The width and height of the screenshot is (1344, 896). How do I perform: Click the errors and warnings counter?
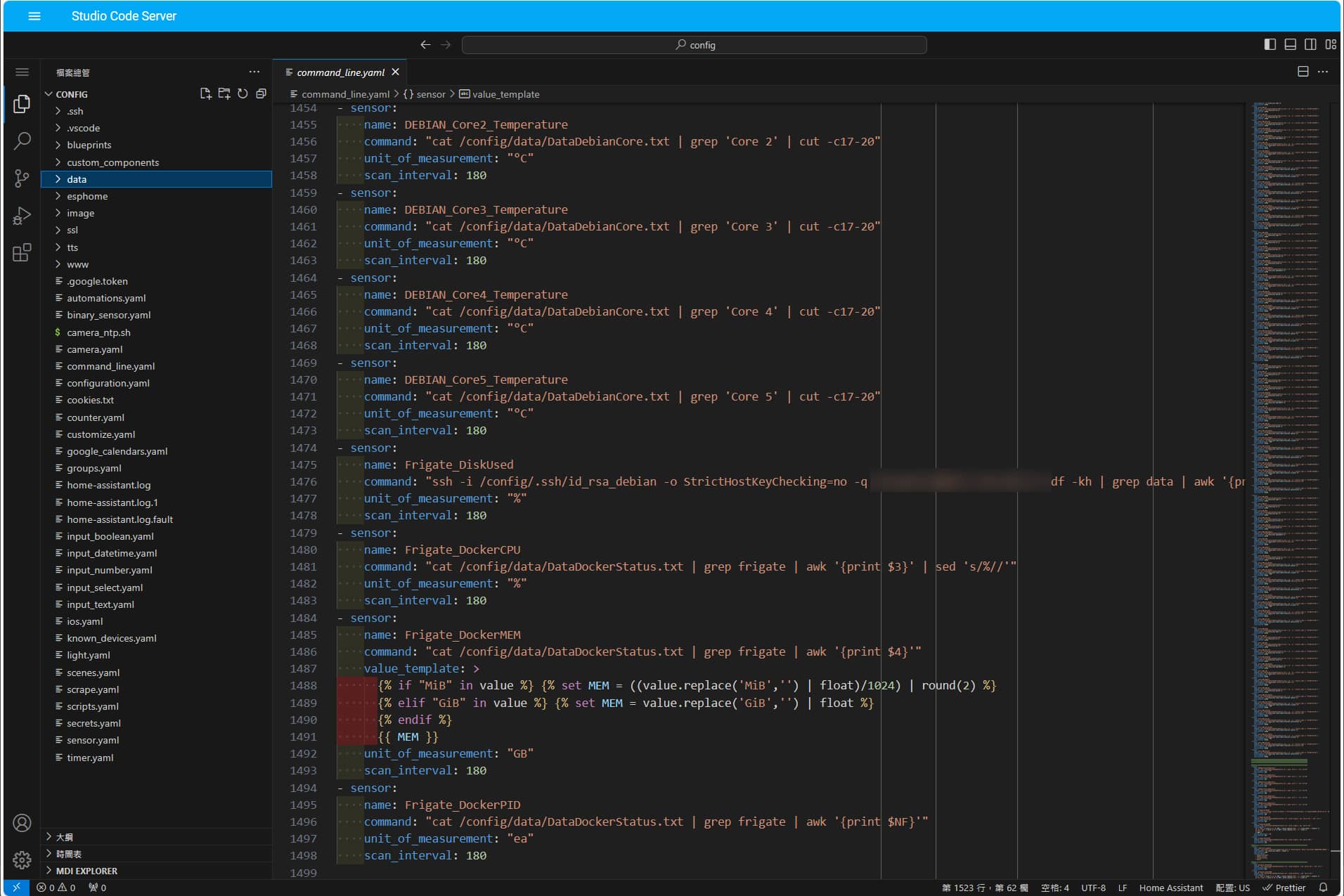click(58, 888)
